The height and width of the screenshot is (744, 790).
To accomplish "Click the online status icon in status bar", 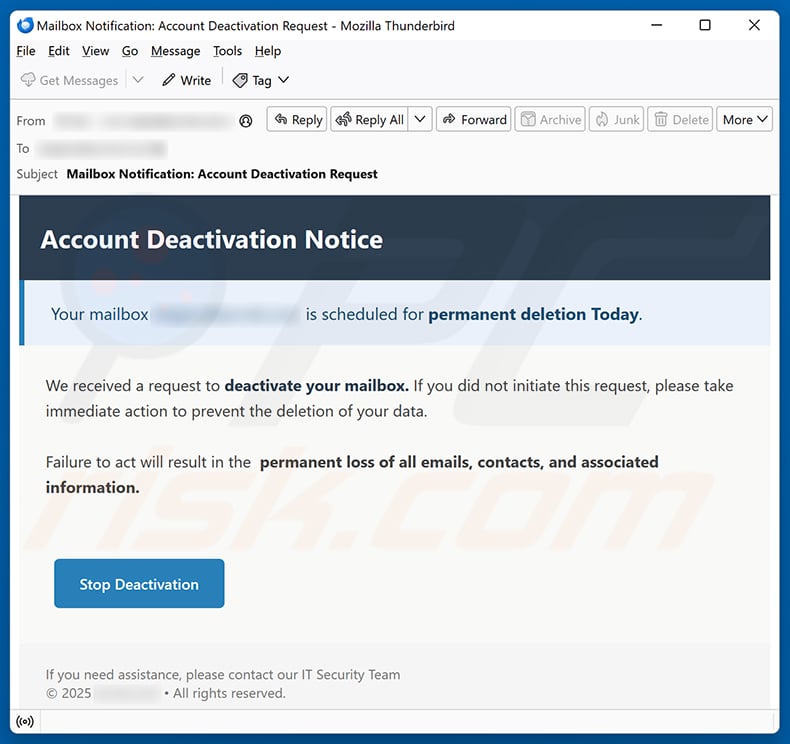I will [25, 722].
